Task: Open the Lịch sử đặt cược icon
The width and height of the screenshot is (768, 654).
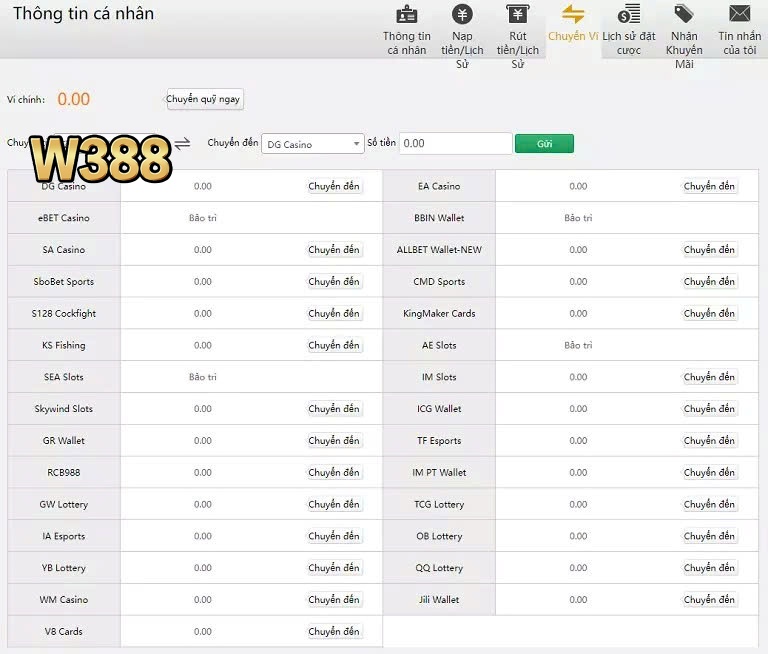Action: (x=629, y=14)
